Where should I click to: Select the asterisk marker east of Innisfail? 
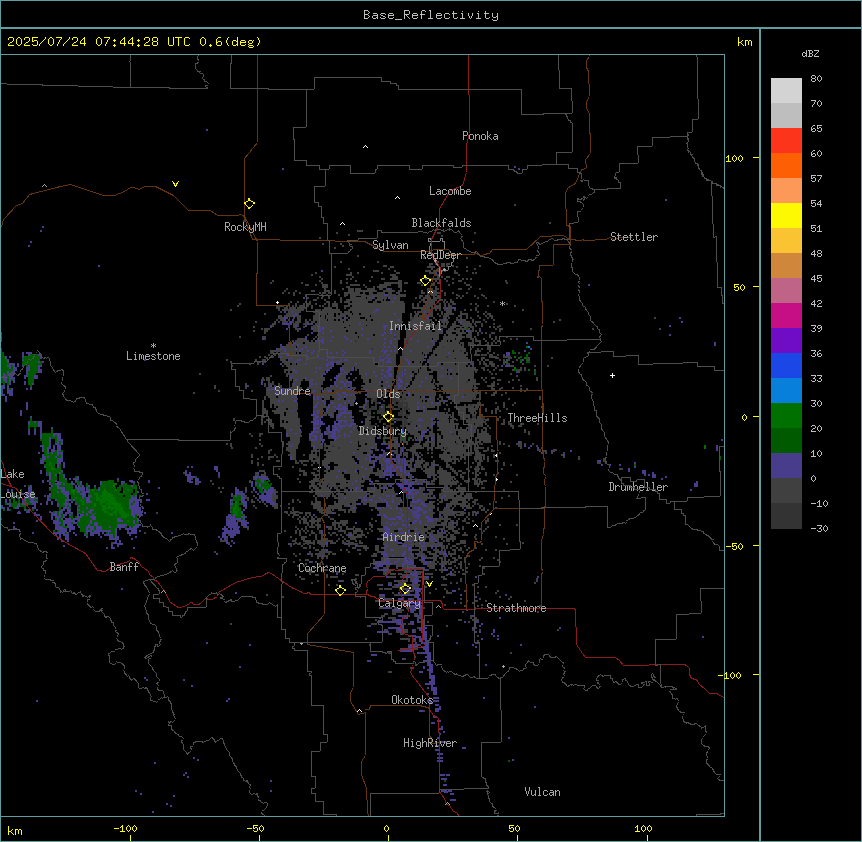502,303
